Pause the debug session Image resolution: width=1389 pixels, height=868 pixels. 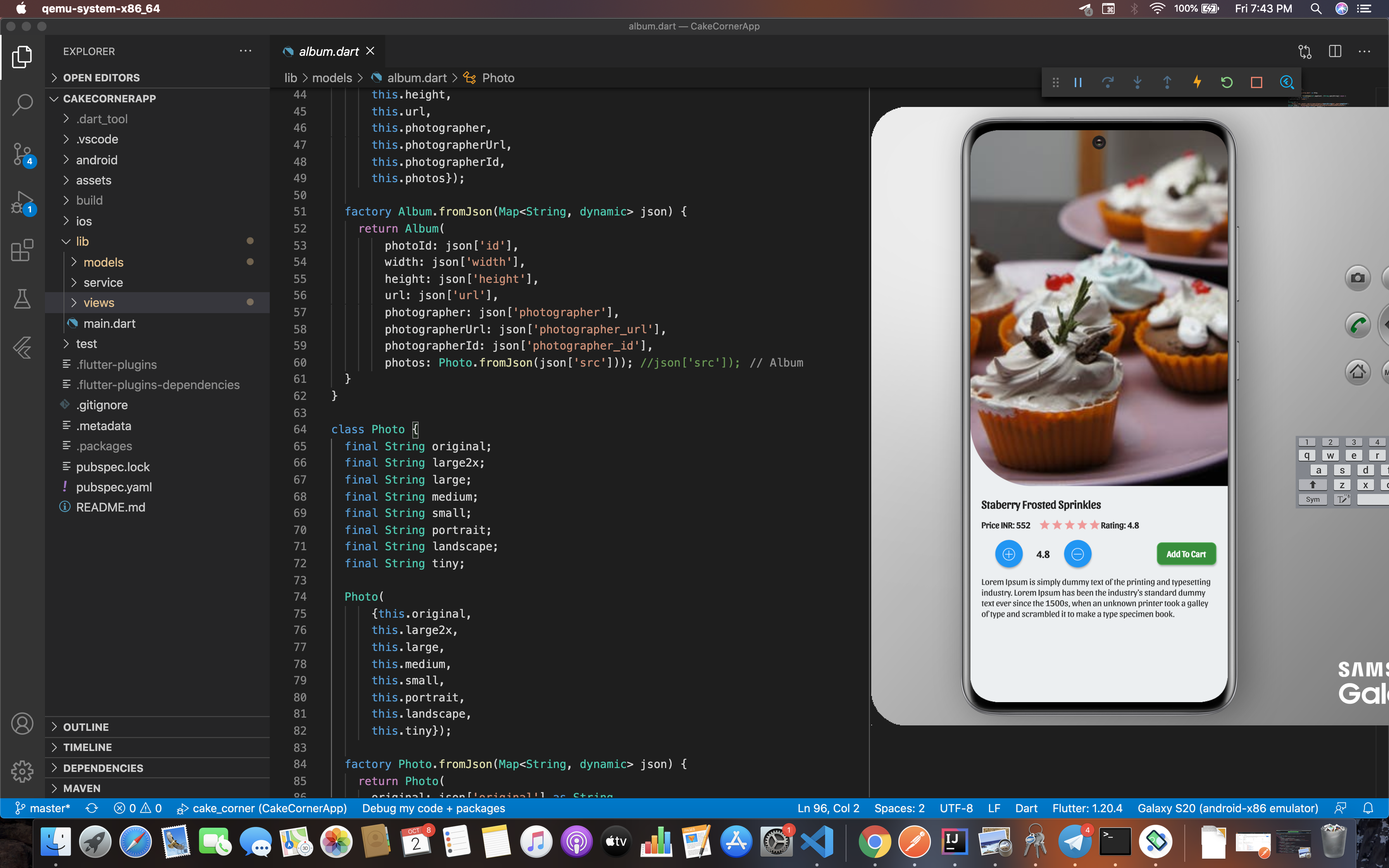[x=1078, y=83]
